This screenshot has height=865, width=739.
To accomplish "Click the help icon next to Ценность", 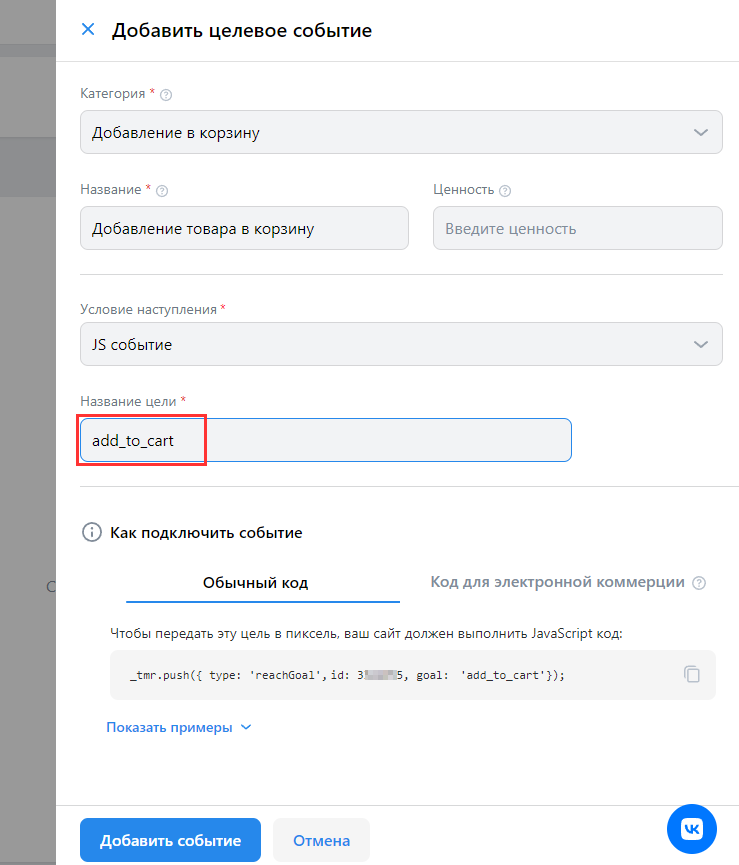I will click(505, 190).
